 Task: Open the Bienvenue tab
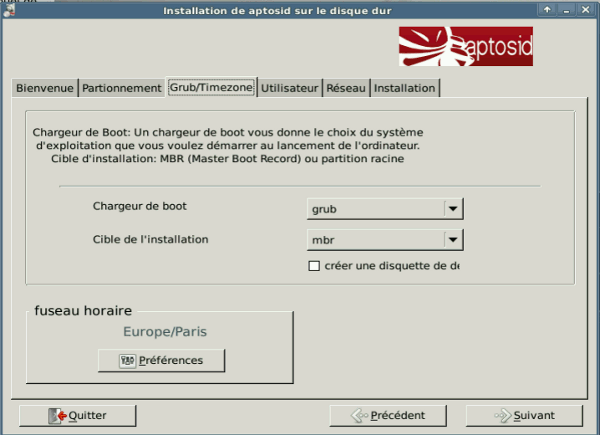pos(45,88)
